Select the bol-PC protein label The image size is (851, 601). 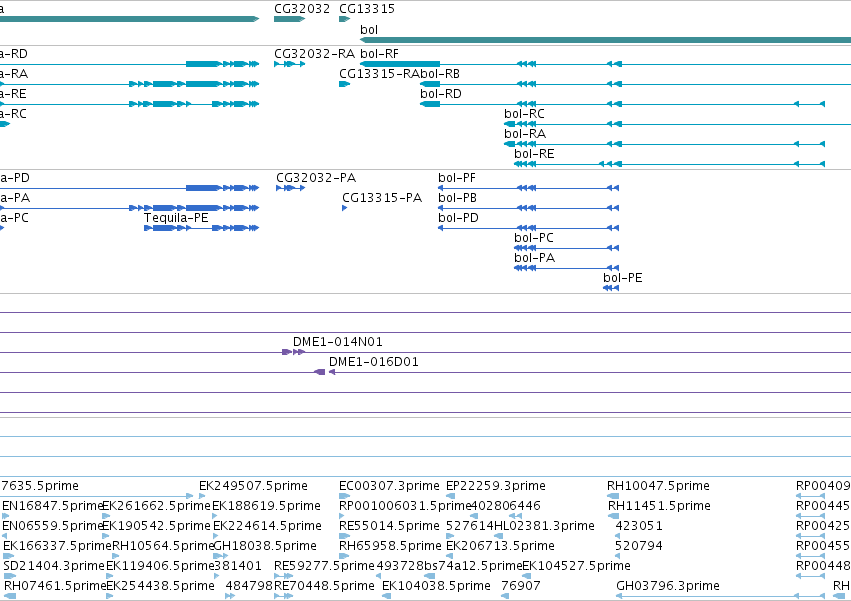(x=534, y=238)
